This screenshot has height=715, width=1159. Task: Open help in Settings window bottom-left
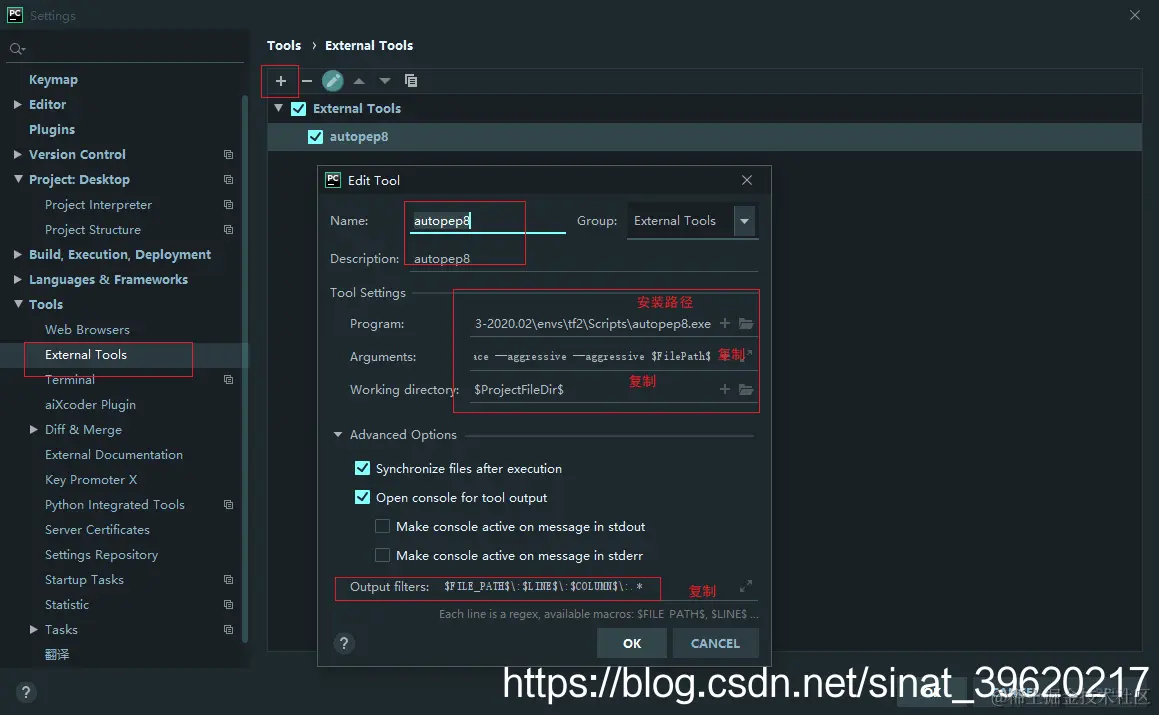[26, 692]
